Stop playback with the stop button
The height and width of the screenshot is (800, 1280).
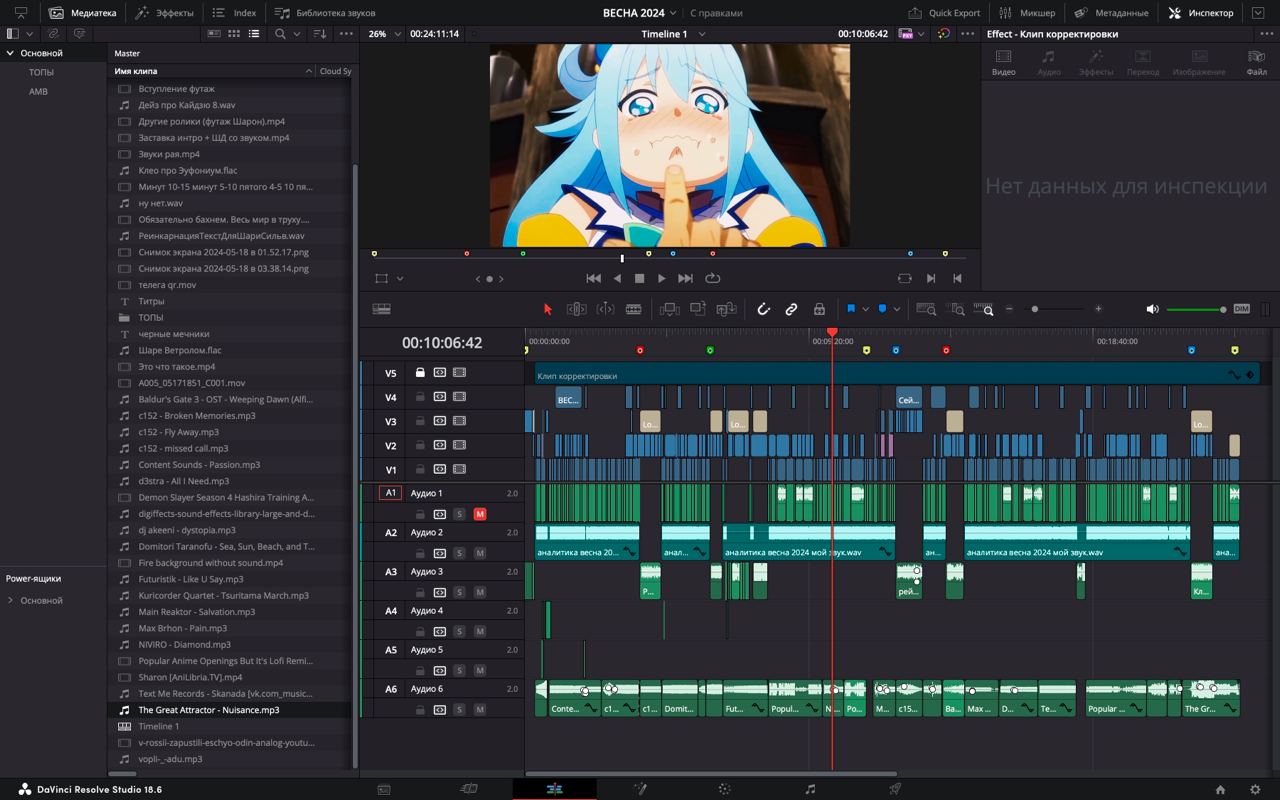639,278
